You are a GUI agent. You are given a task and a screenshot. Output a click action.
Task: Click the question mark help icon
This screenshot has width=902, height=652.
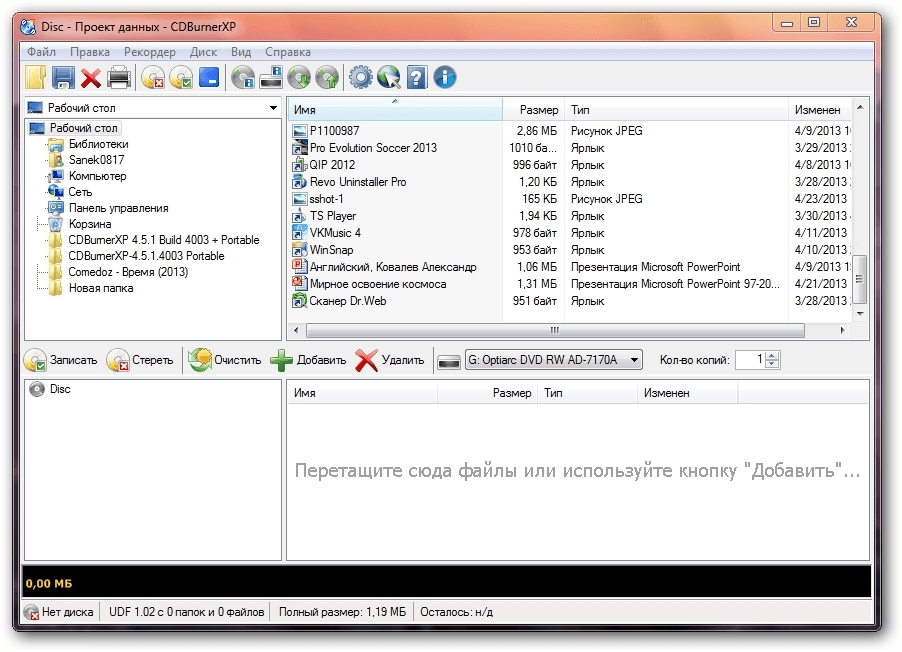coord(416,77)
